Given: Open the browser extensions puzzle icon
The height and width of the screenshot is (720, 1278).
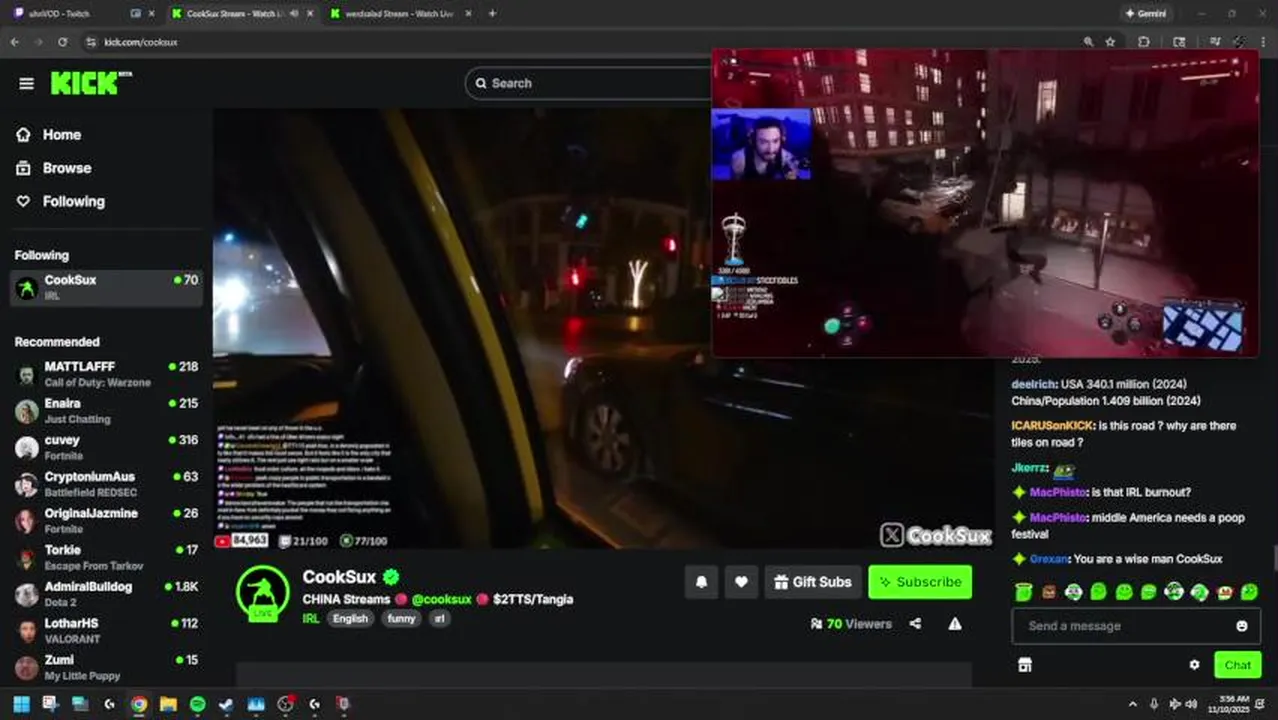Looking at the screenshot, I should (1144, 42).
